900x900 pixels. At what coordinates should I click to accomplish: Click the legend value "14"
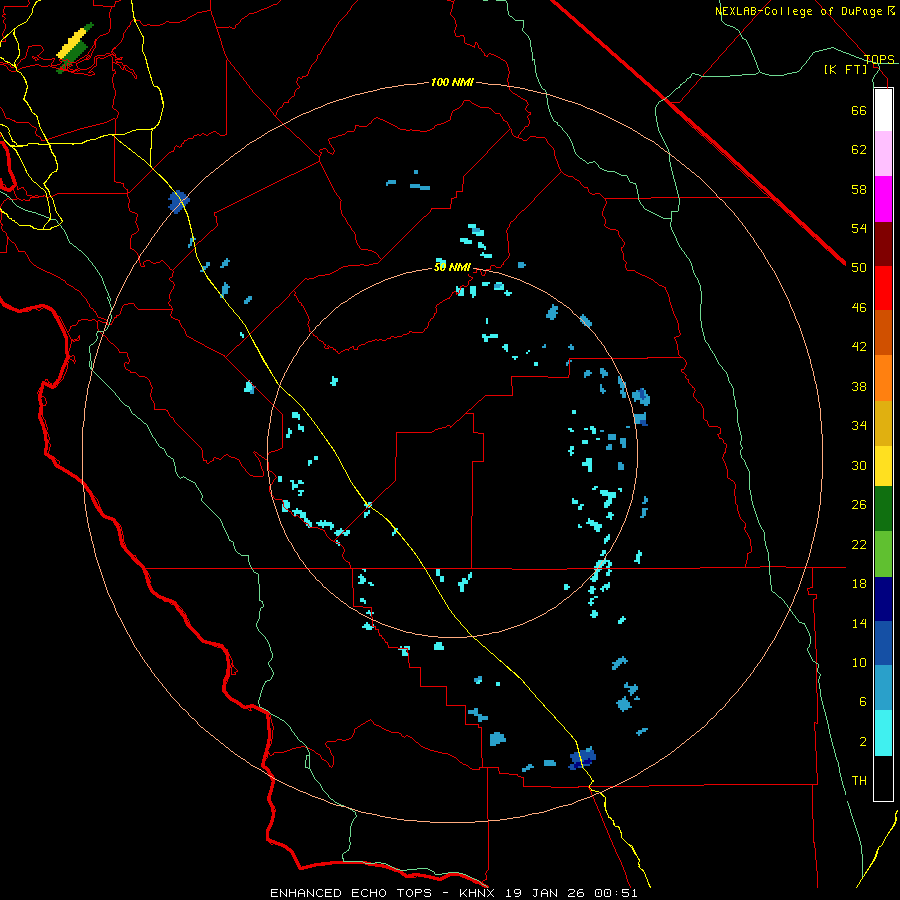click(x=859, y=623)
